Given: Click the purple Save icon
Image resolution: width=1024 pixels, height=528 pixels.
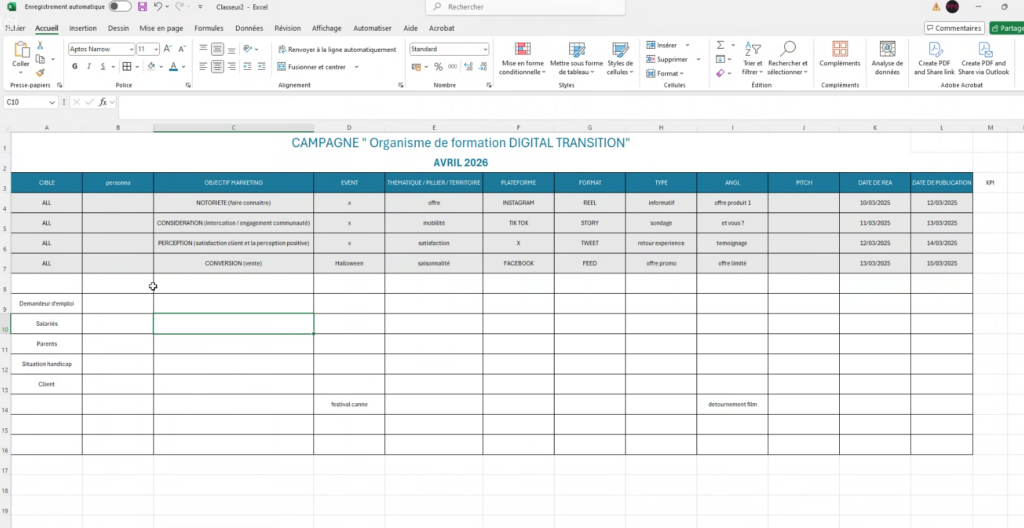Looking at the screenshot, I should [x=142, y=7].
